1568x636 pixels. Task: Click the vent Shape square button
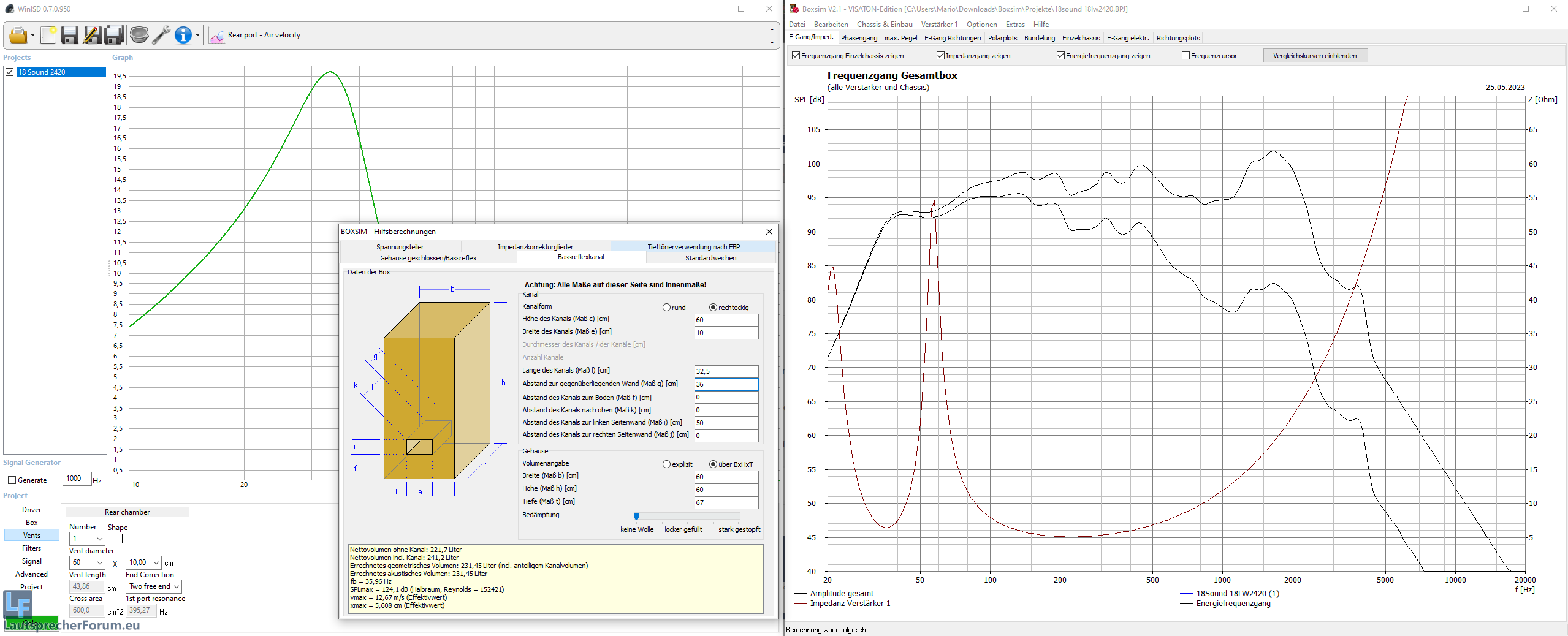(118, 539)
